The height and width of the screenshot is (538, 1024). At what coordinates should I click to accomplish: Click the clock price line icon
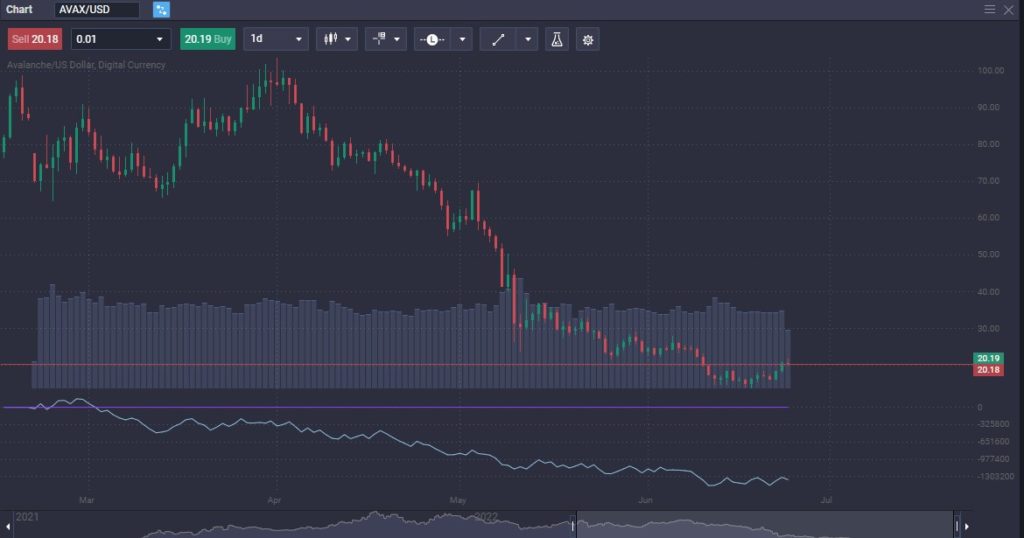point(431,39)
